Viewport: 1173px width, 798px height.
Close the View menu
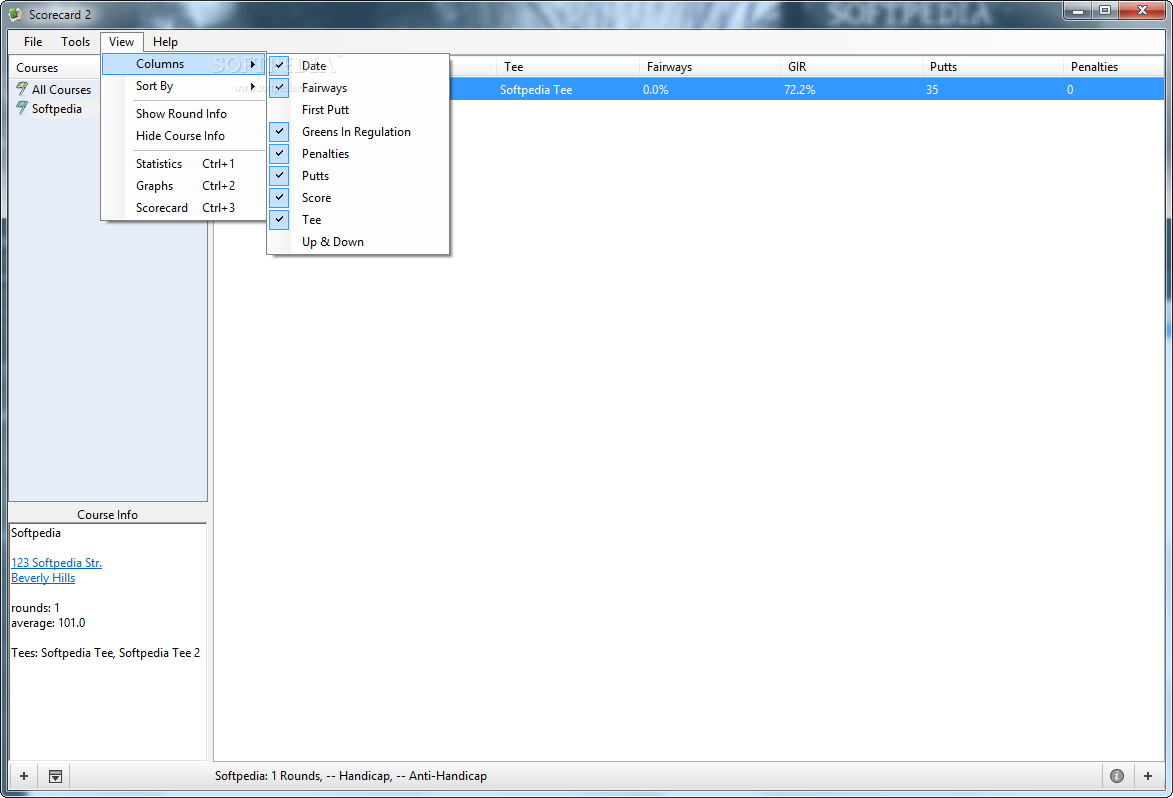[x=121, y=42]
